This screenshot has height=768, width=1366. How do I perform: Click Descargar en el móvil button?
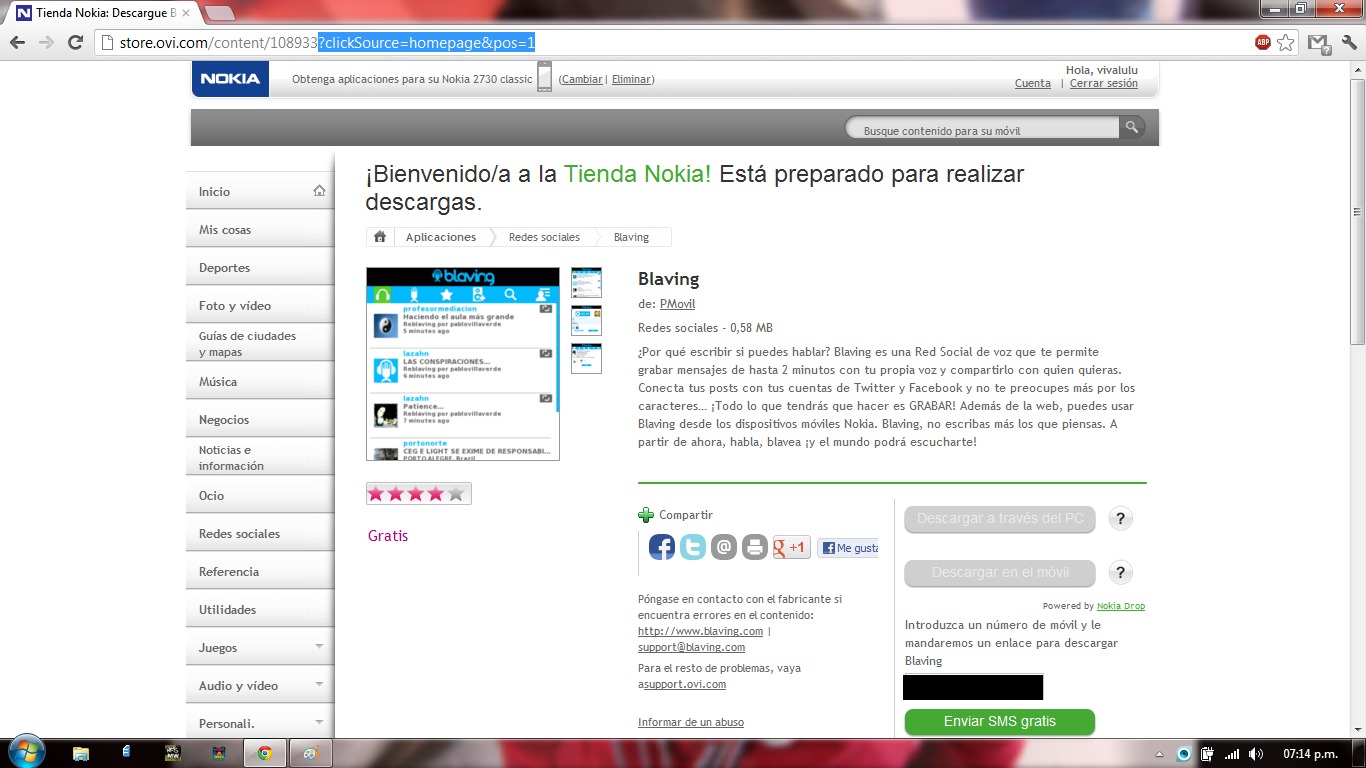[1000, 573]
